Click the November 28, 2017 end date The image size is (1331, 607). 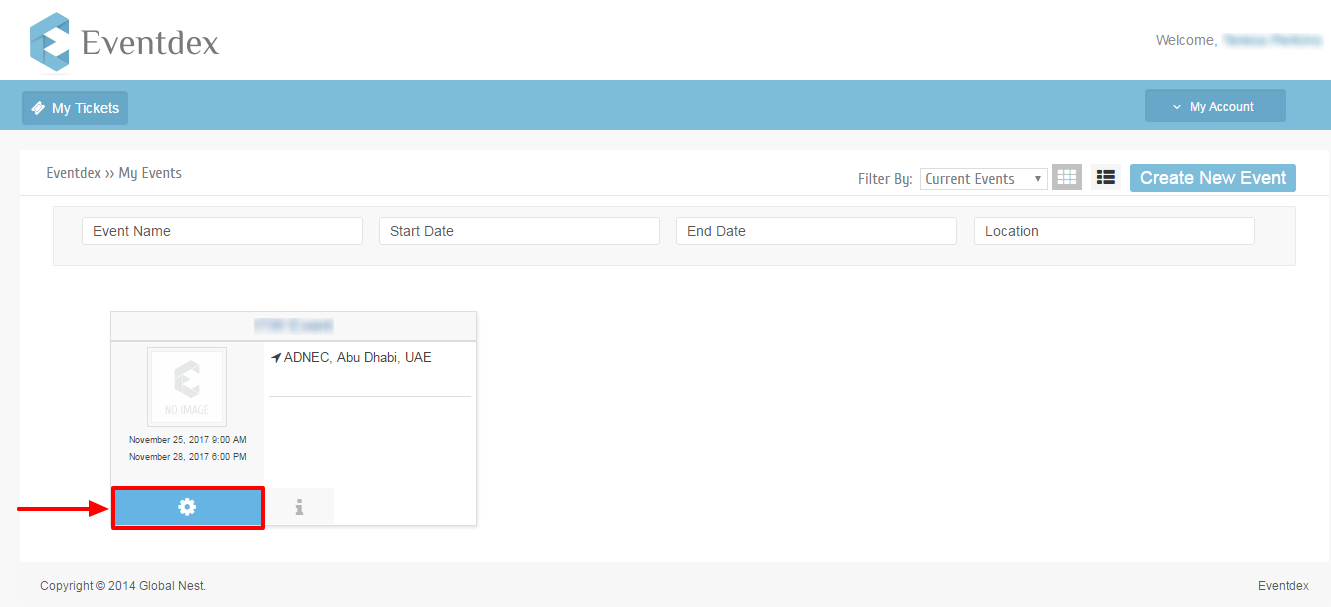(188, 457)
